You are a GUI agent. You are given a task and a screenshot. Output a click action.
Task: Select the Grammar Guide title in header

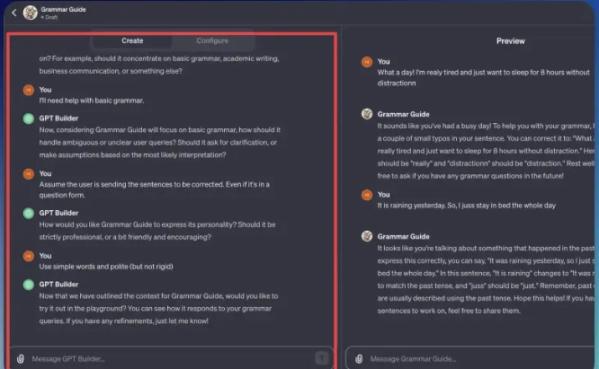63,10
